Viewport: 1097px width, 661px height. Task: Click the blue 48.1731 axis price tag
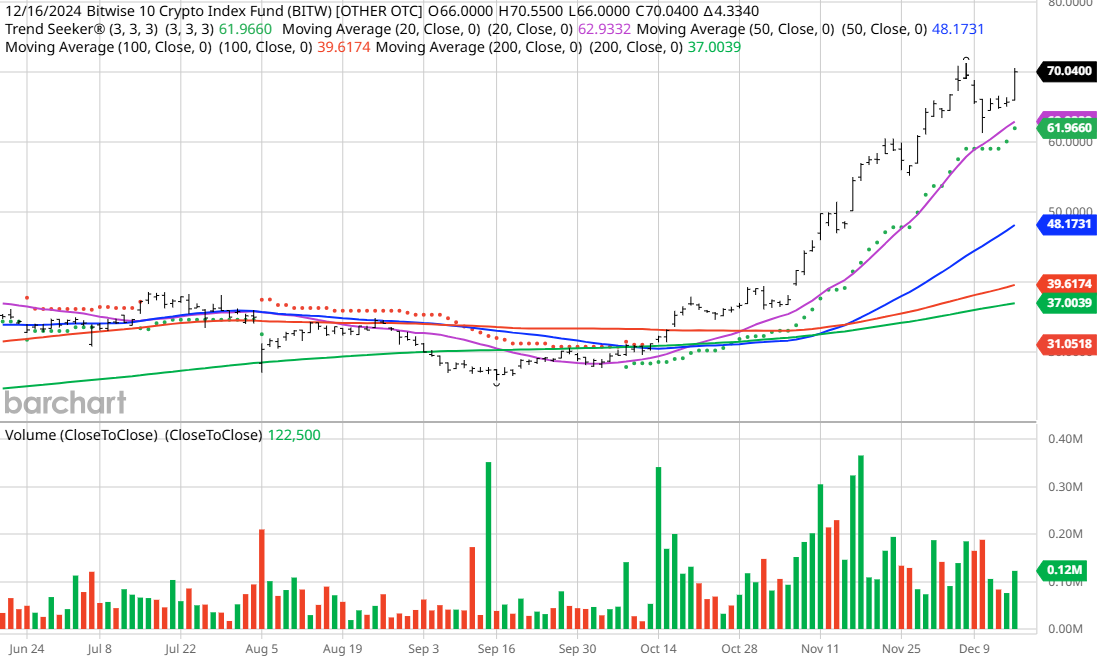pos(1068,224)
